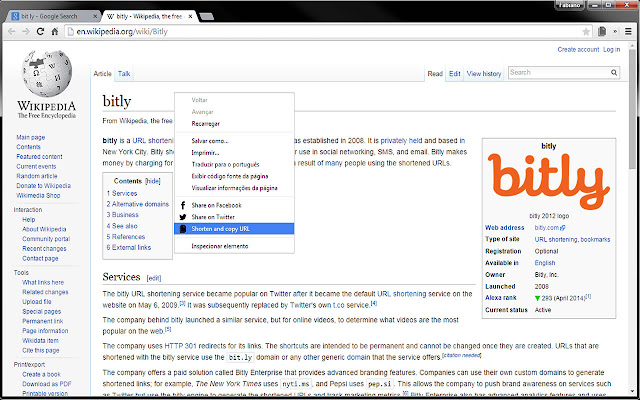Click the browser forward arrow
Screen dimensions: 640x400
(x=26, y=31)
